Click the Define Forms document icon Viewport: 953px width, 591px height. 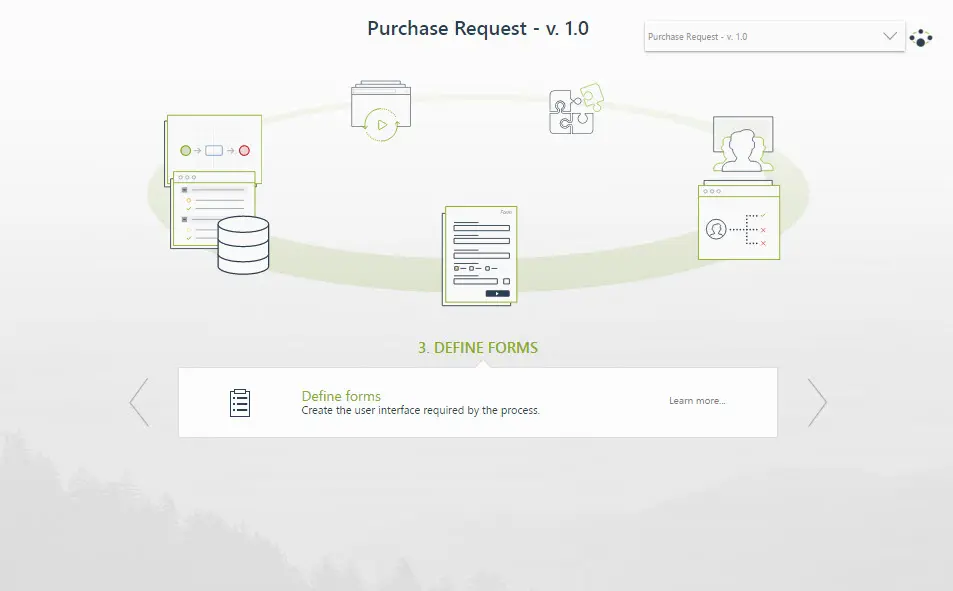480,255
